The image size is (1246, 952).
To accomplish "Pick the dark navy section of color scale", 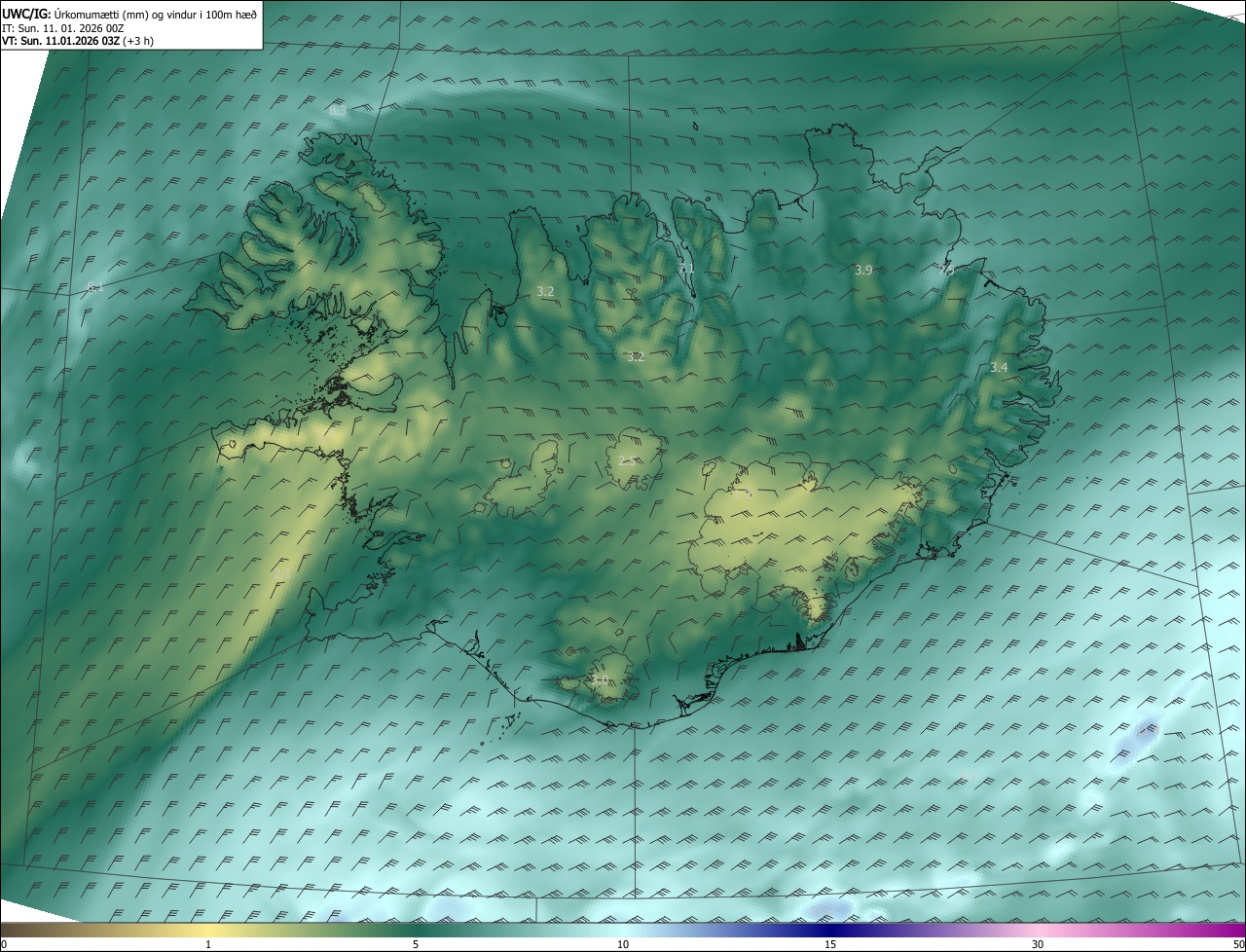I will click(x=830, y=929).
